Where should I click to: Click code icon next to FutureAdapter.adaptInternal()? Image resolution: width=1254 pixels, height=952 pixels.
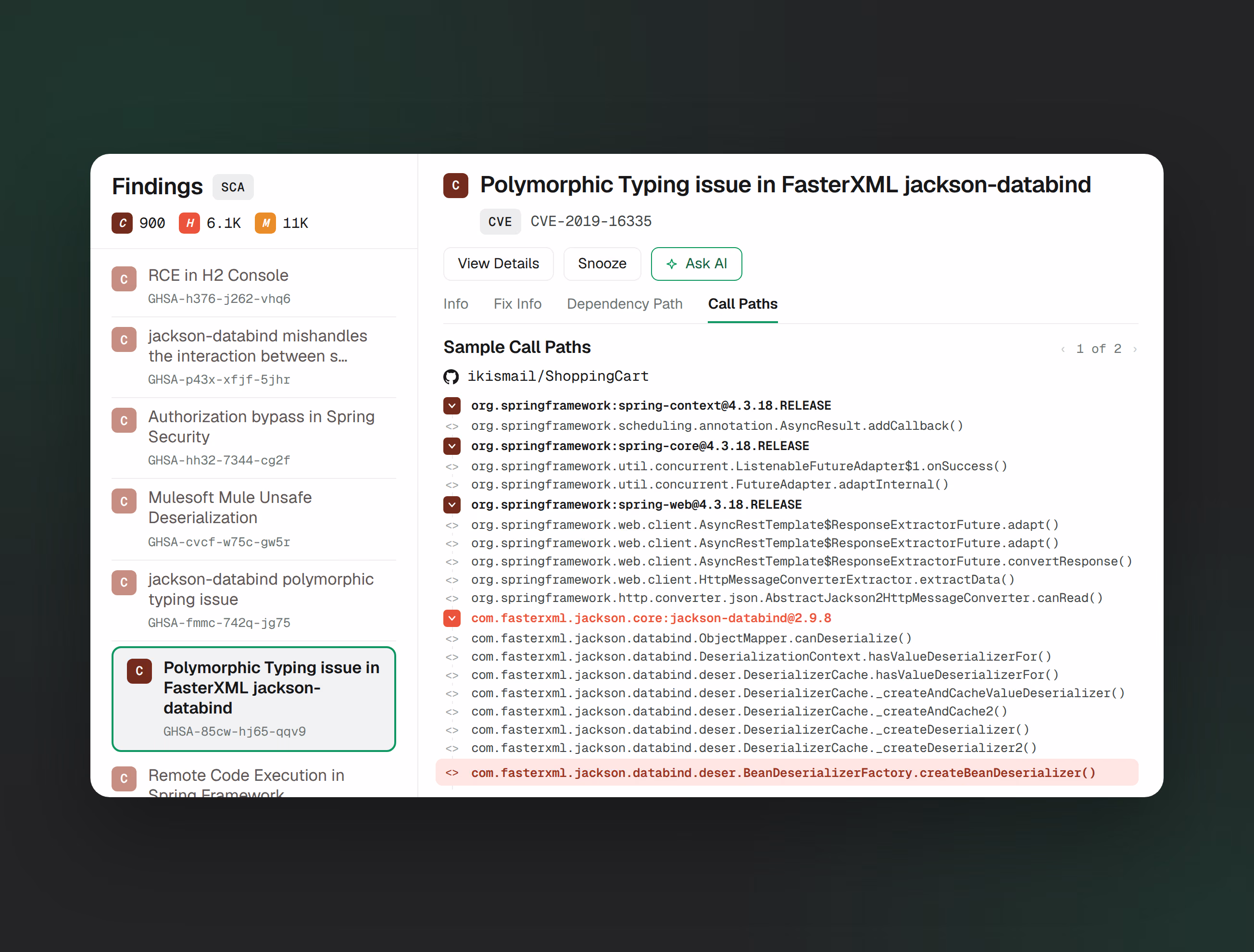[x=452, y=485]
